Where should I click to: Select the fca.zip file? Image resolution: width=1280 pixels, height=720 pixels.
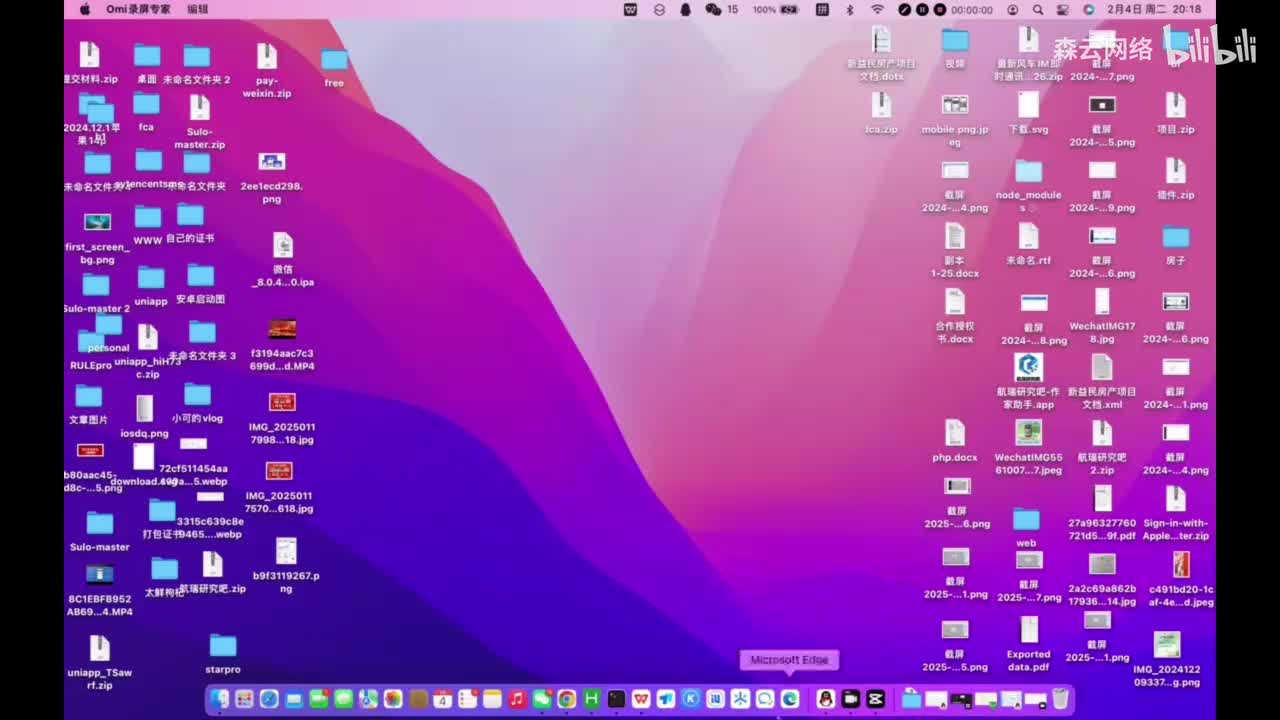click(x=881, y=113)
